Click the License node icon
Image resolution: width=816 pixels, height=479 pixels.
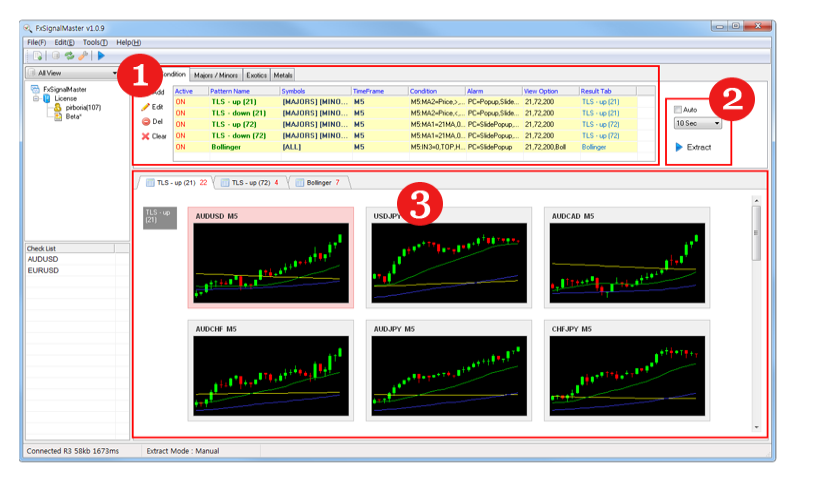(x=47, y=98)
